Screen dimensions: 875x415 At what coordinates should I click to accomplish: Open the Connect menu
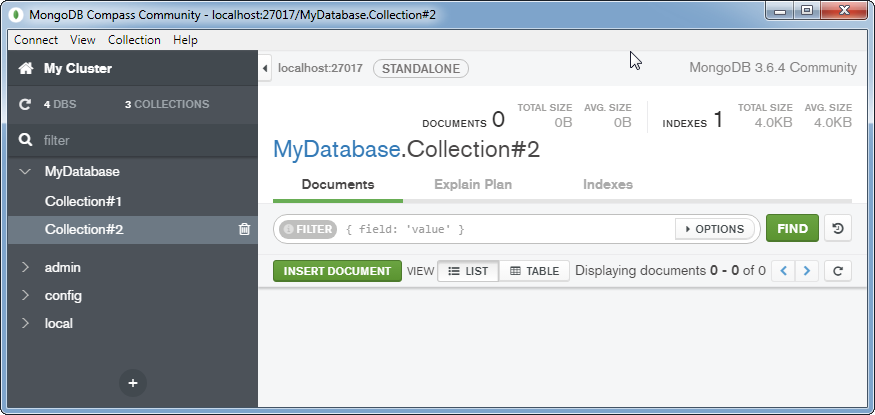click(x=36, y=40)
